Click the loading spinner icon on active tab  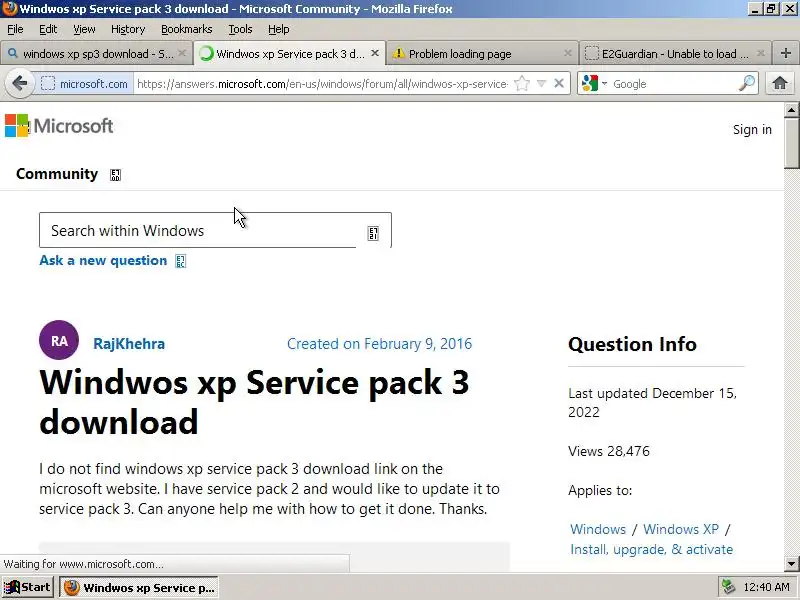(206, 54)
